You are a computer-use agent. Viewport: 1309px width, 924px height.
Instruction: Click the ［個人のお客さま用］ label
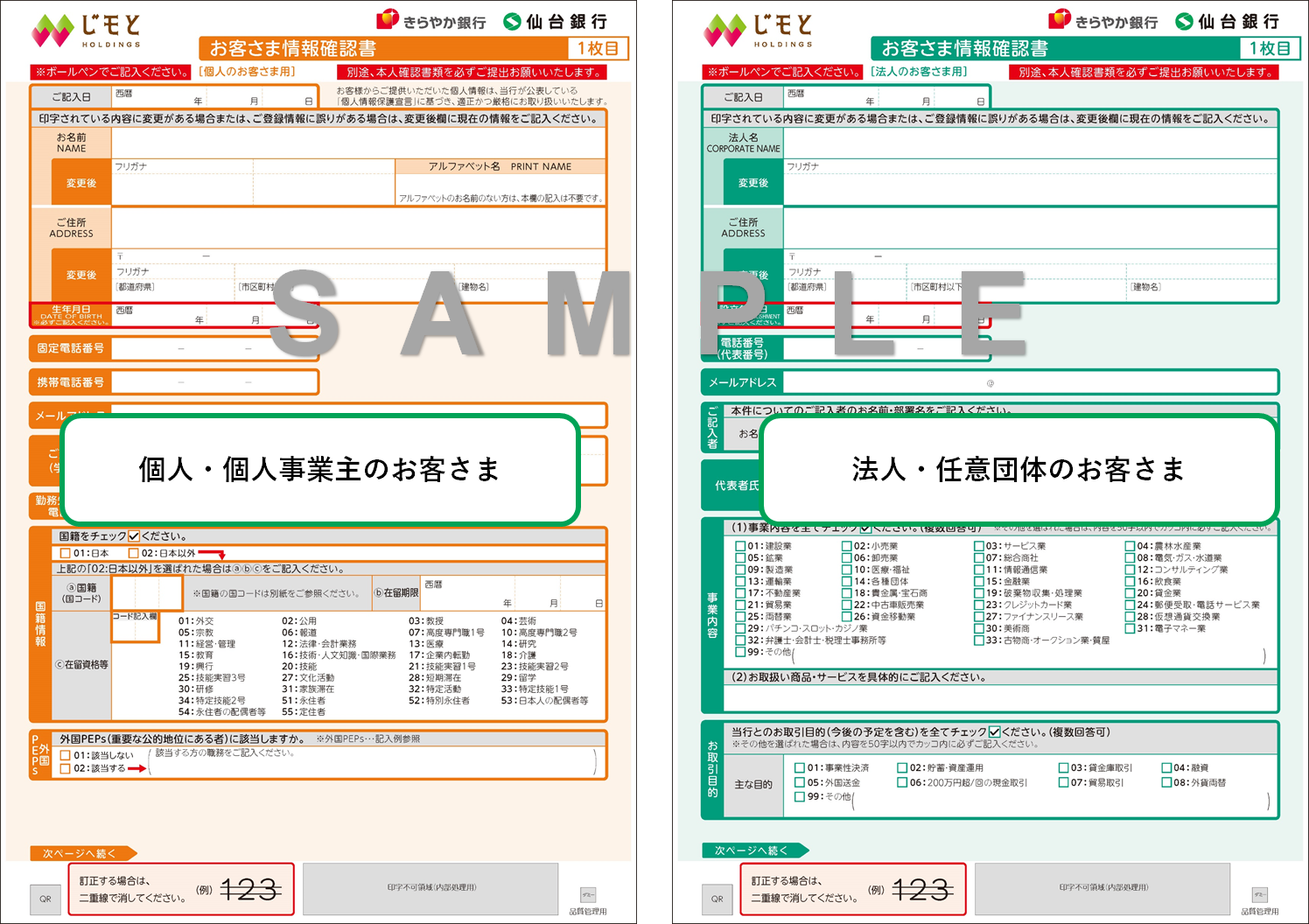click(x=248, y=72)
